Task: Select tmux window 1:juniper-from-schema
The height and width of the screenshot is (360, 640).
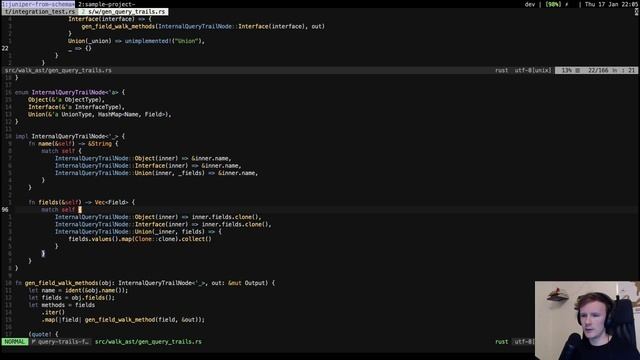Action: 38,4
